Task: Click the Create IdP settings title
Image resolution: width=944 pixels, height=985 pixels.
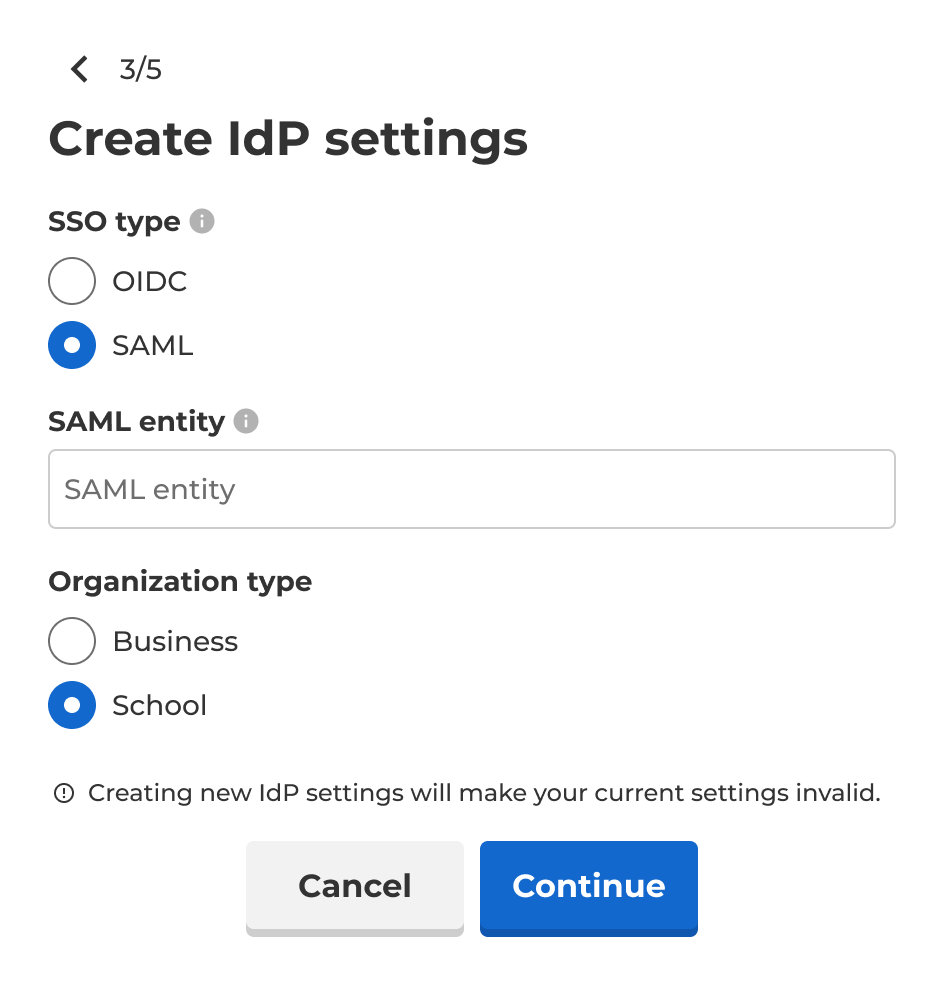Action: click(x=288, y=139)
